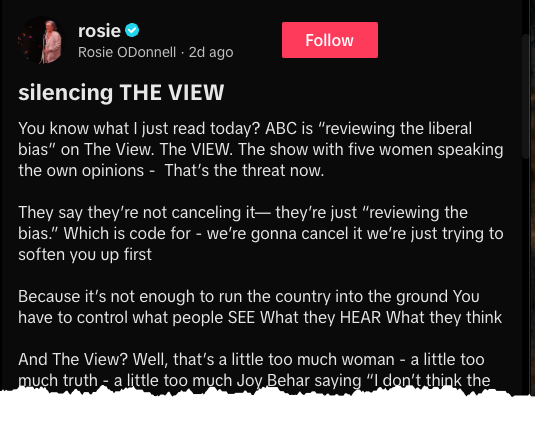Click the capitalized word HEAR
535x421 pixels.
pyautogui.click(x=360, y=318)
